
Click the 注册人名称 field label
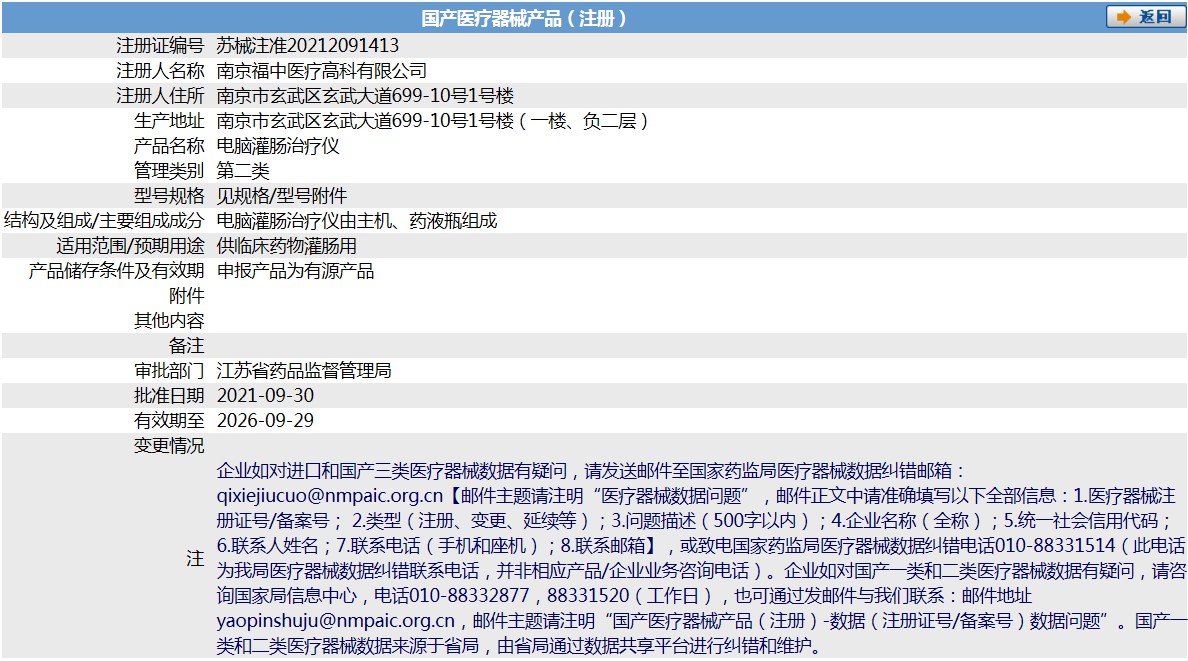click(x=160, y=70)
